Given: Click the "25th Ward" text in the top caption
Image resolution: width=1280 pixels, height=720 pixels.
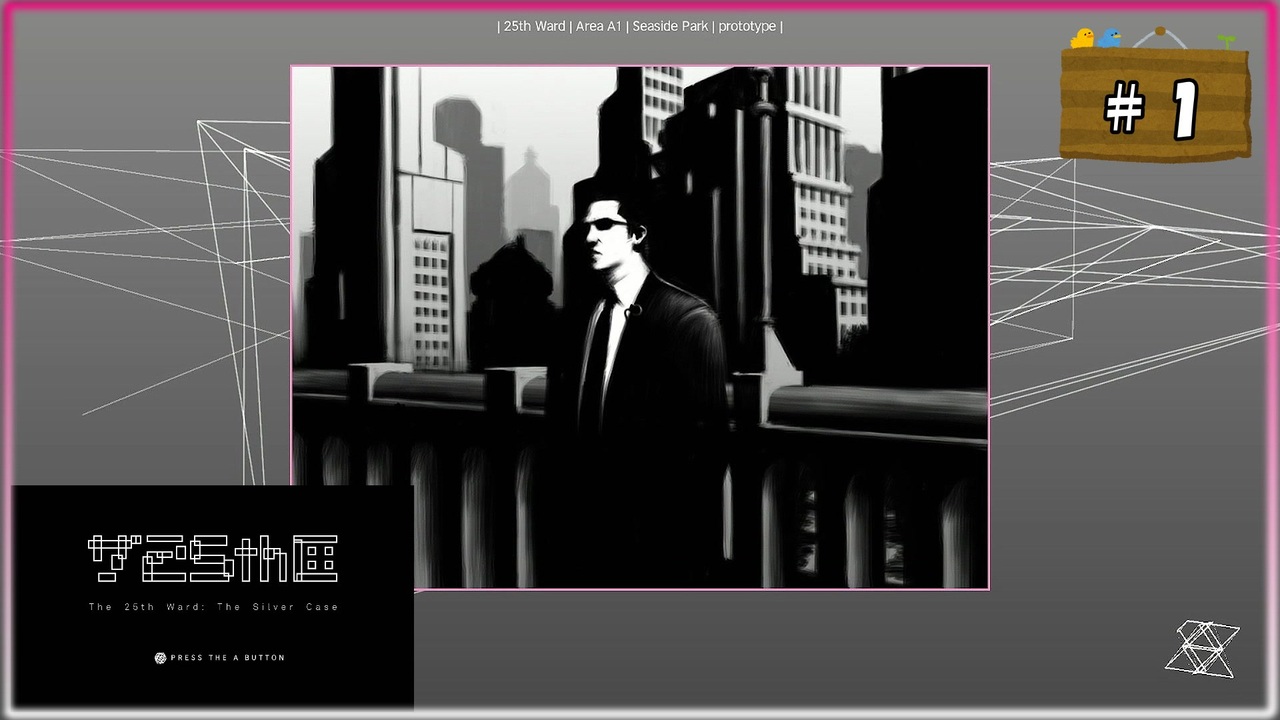Looking at the screenshot, I should 535,26.
